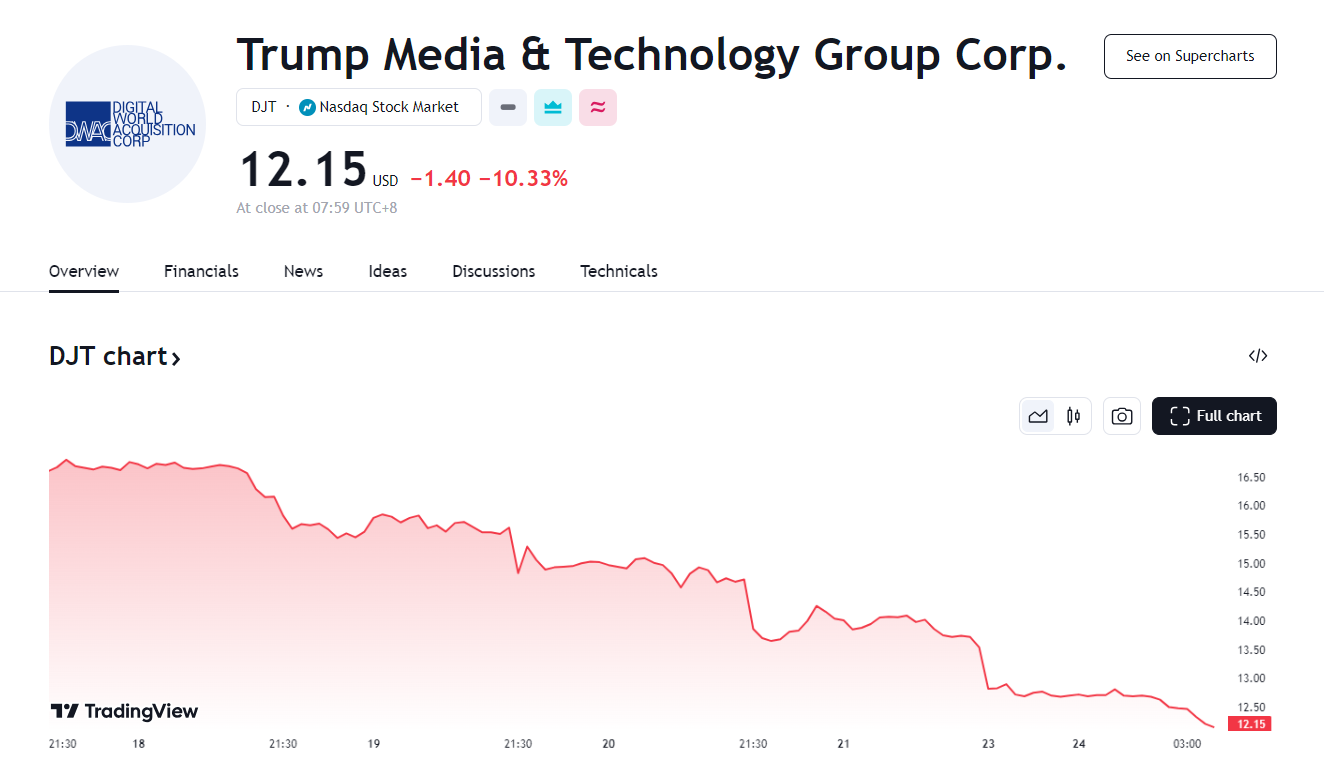Open the Financials tab
1324x775 pixels.
click(201, 271)
